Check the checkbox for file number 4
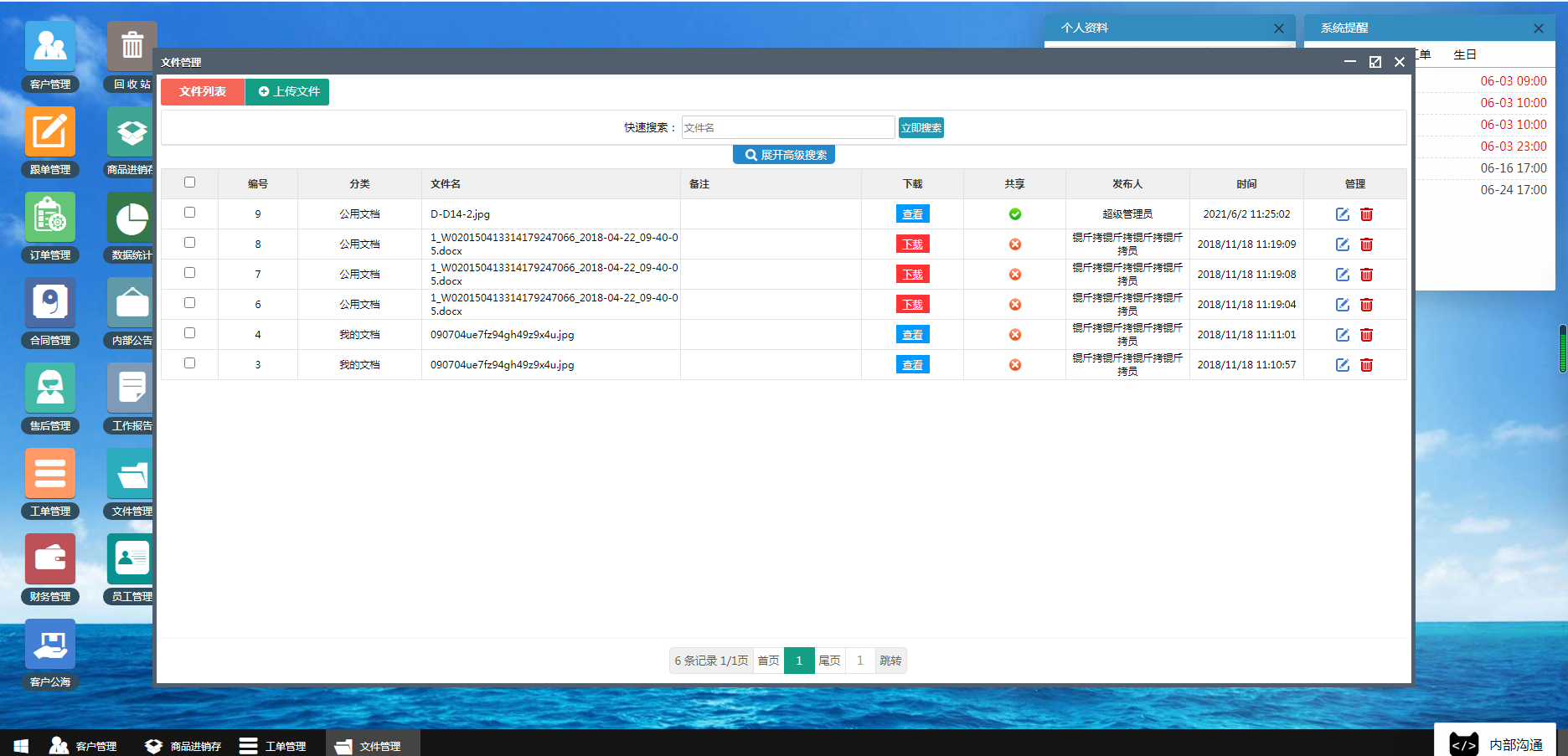 [x=189, y=332]
